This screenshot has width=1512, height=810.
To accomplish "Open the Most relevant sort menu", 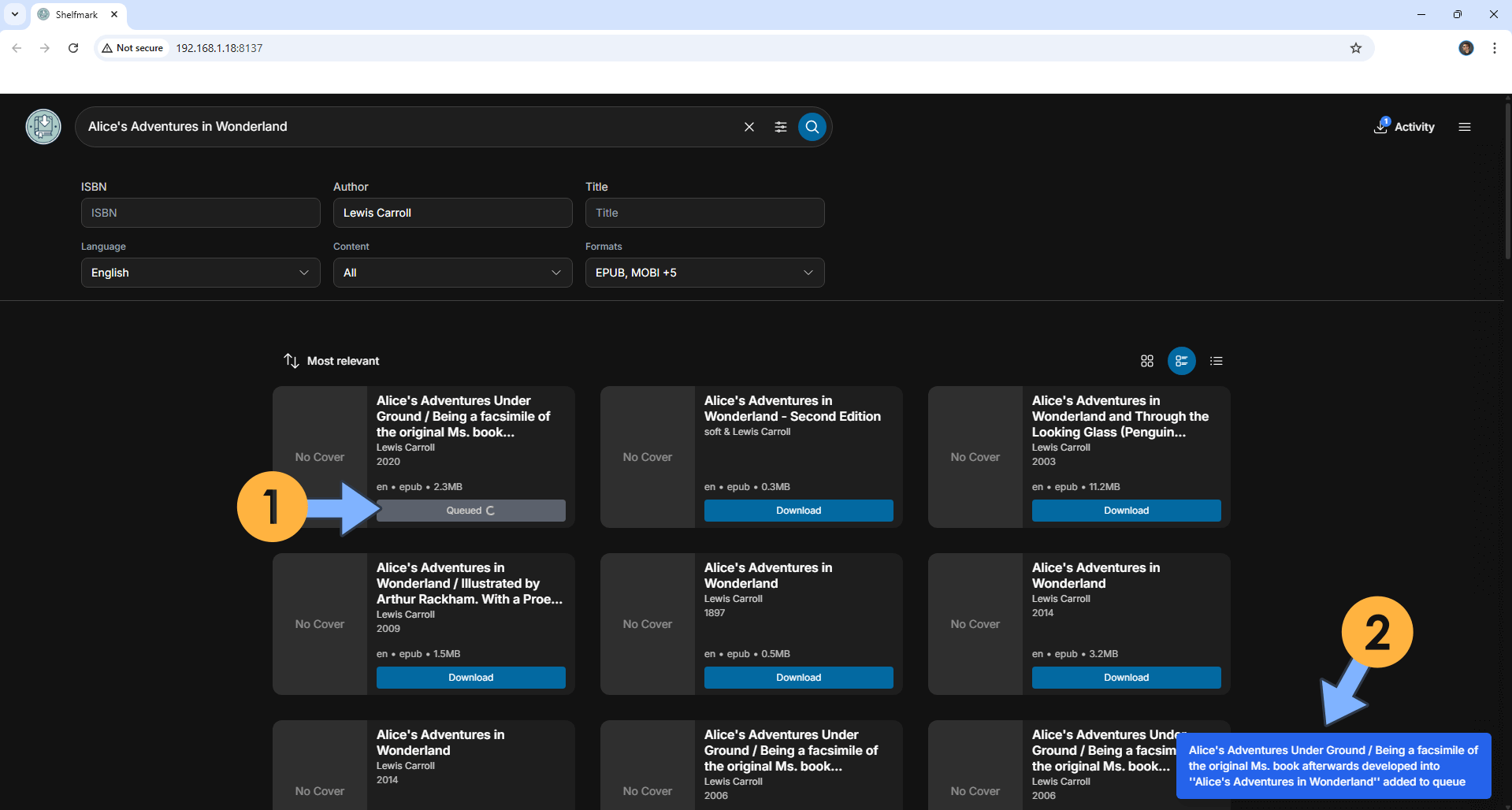I will click(332, 361).
